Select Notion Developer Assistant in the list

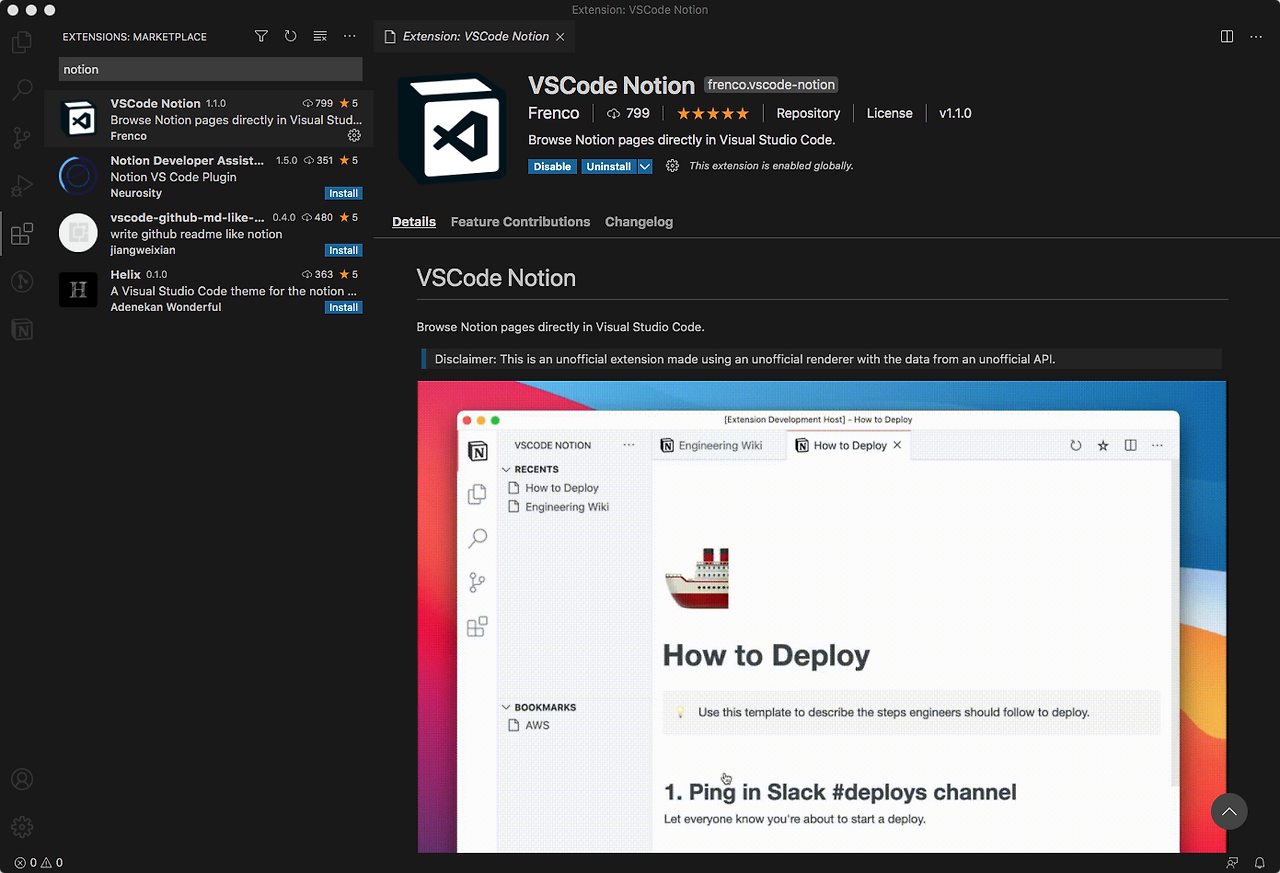(x=208, y=176)
